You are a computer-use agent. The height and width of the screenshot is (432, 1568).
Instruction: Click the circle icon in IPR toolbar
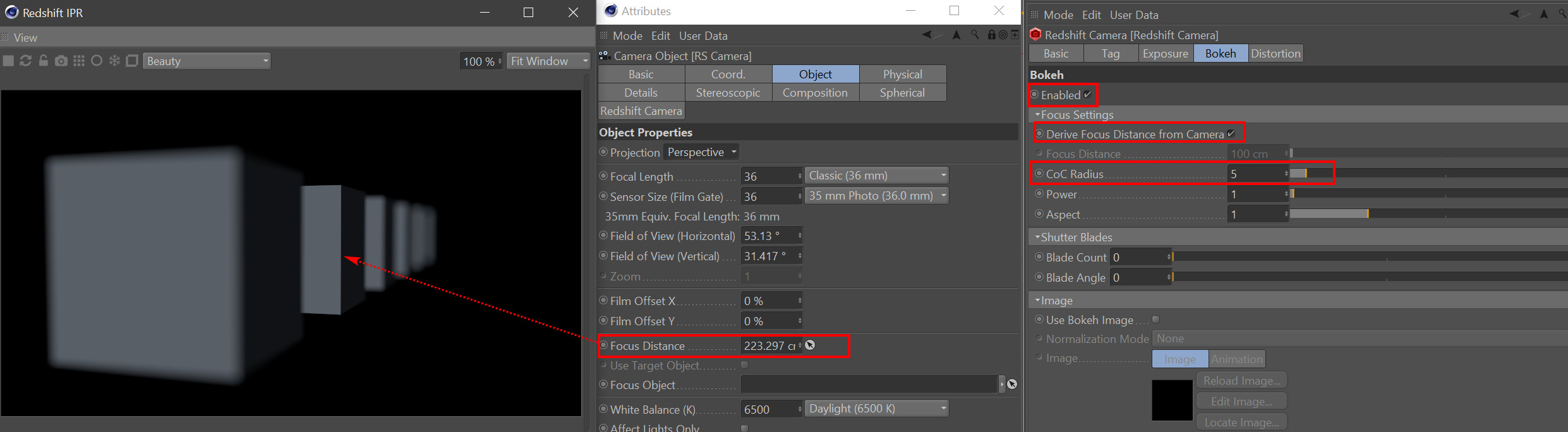point(97,61)
